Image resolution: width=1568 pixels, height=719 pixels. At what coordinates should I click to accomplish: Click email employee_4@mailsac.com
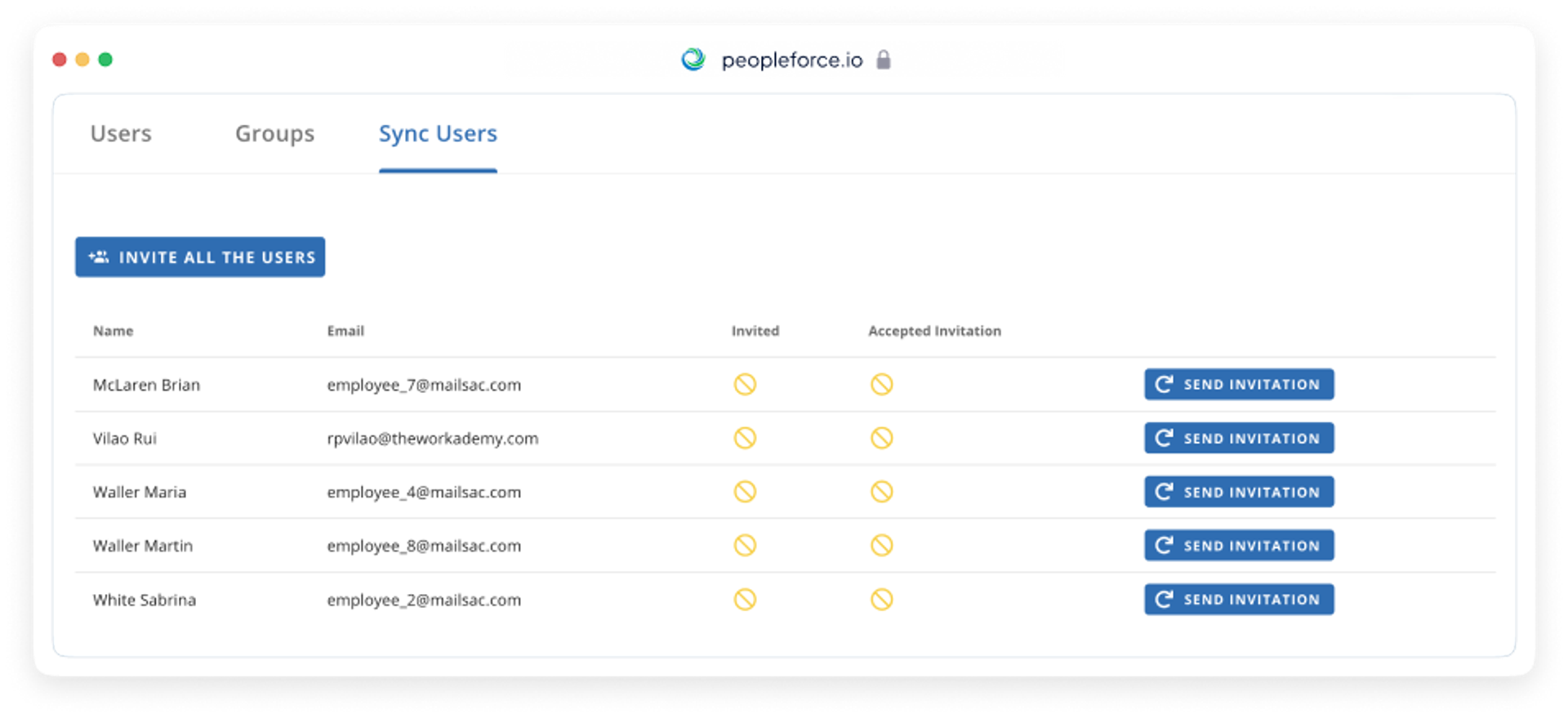(x=424, y=492)
